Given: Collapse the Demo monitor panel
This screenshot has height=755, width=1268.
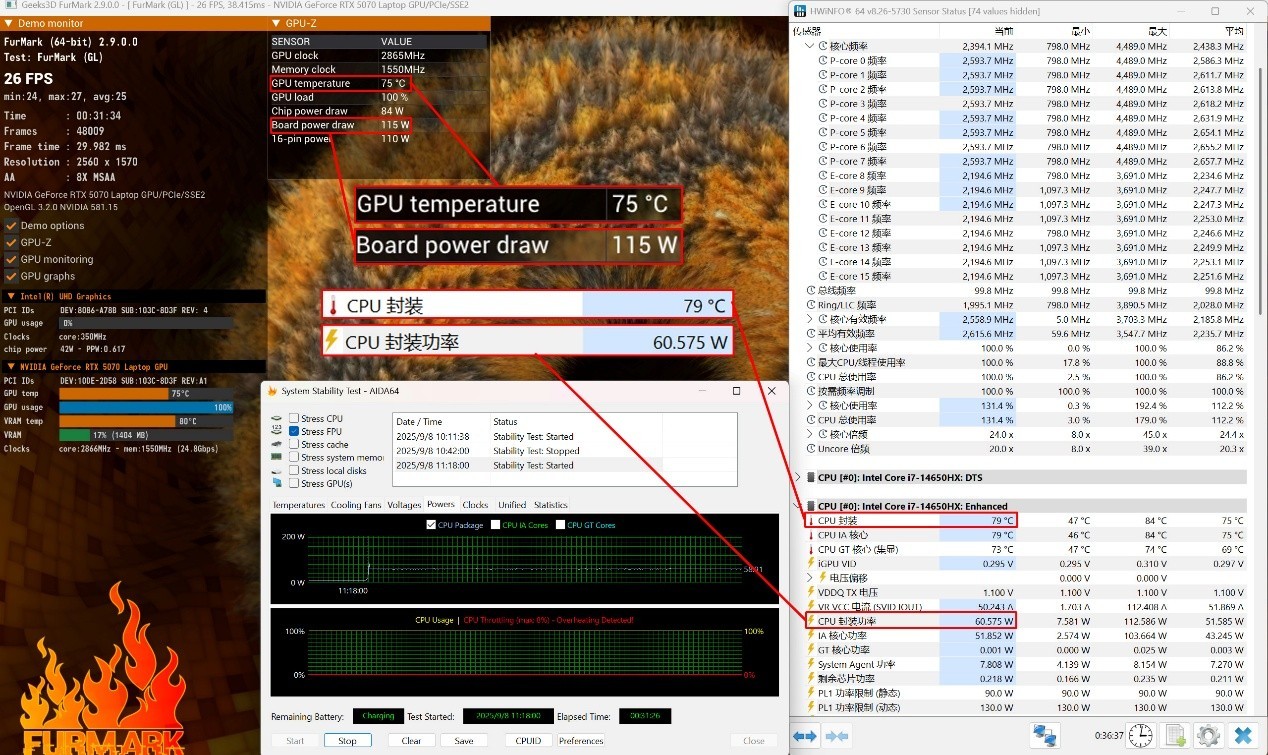Looking at the screenshot, I should tap(10, 23).
